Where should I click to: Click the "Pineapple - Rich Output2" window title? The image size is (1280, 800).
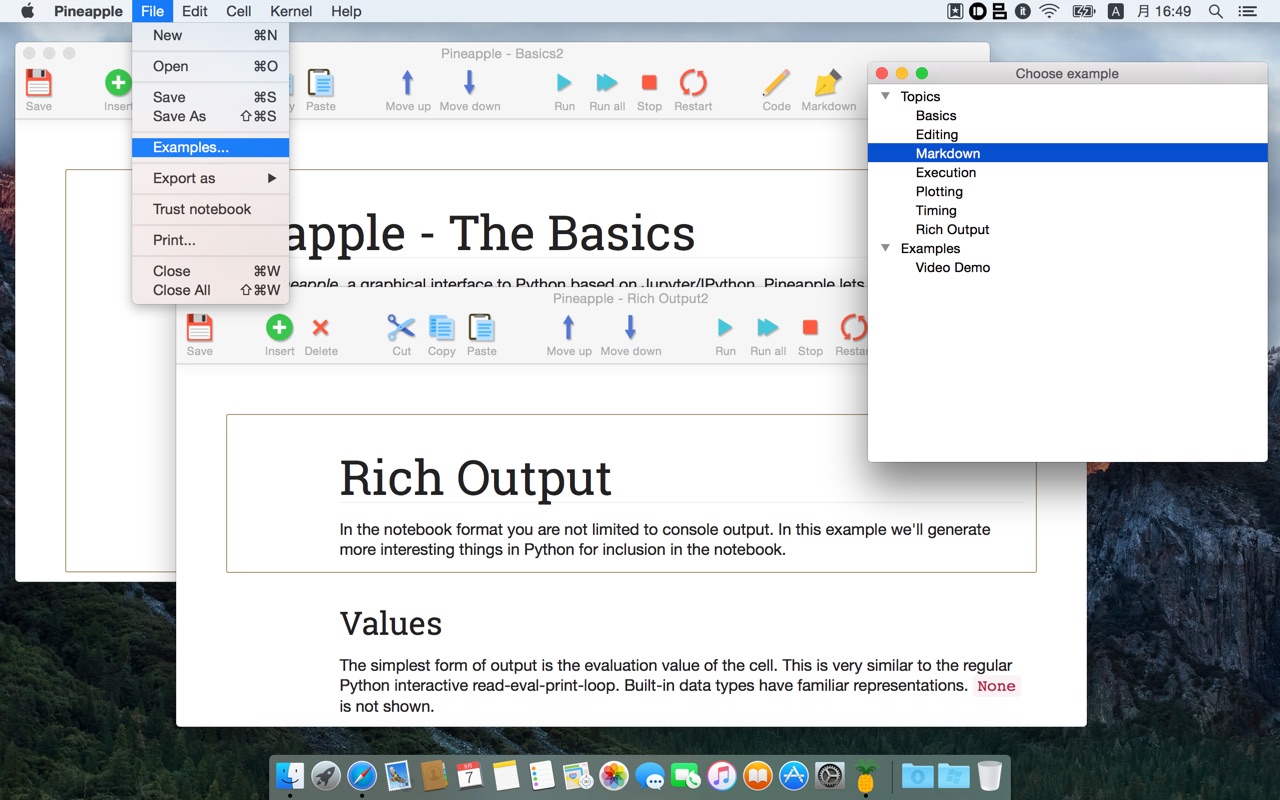pos(631,298)
